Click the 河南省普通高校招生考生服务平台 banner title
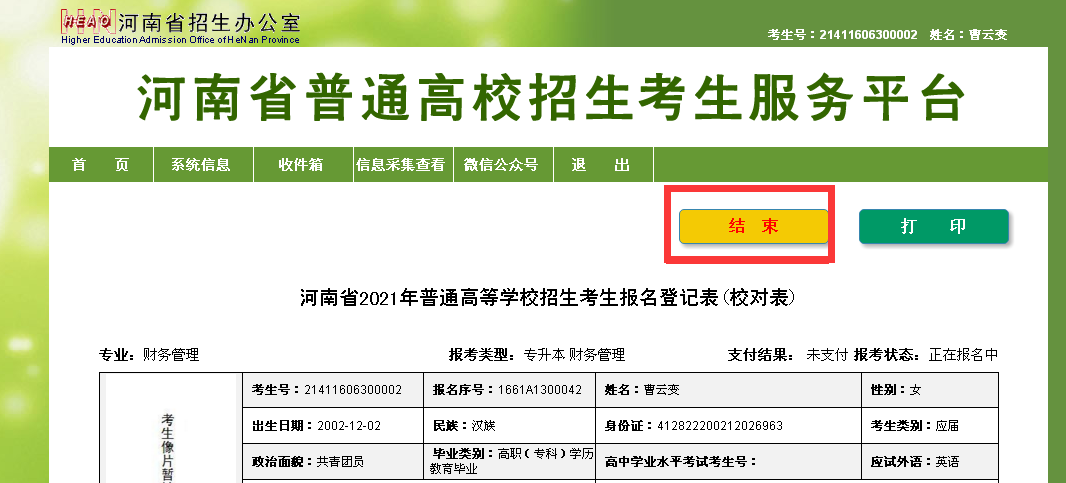The image size is (1066, 483). (x=551, y=100)
